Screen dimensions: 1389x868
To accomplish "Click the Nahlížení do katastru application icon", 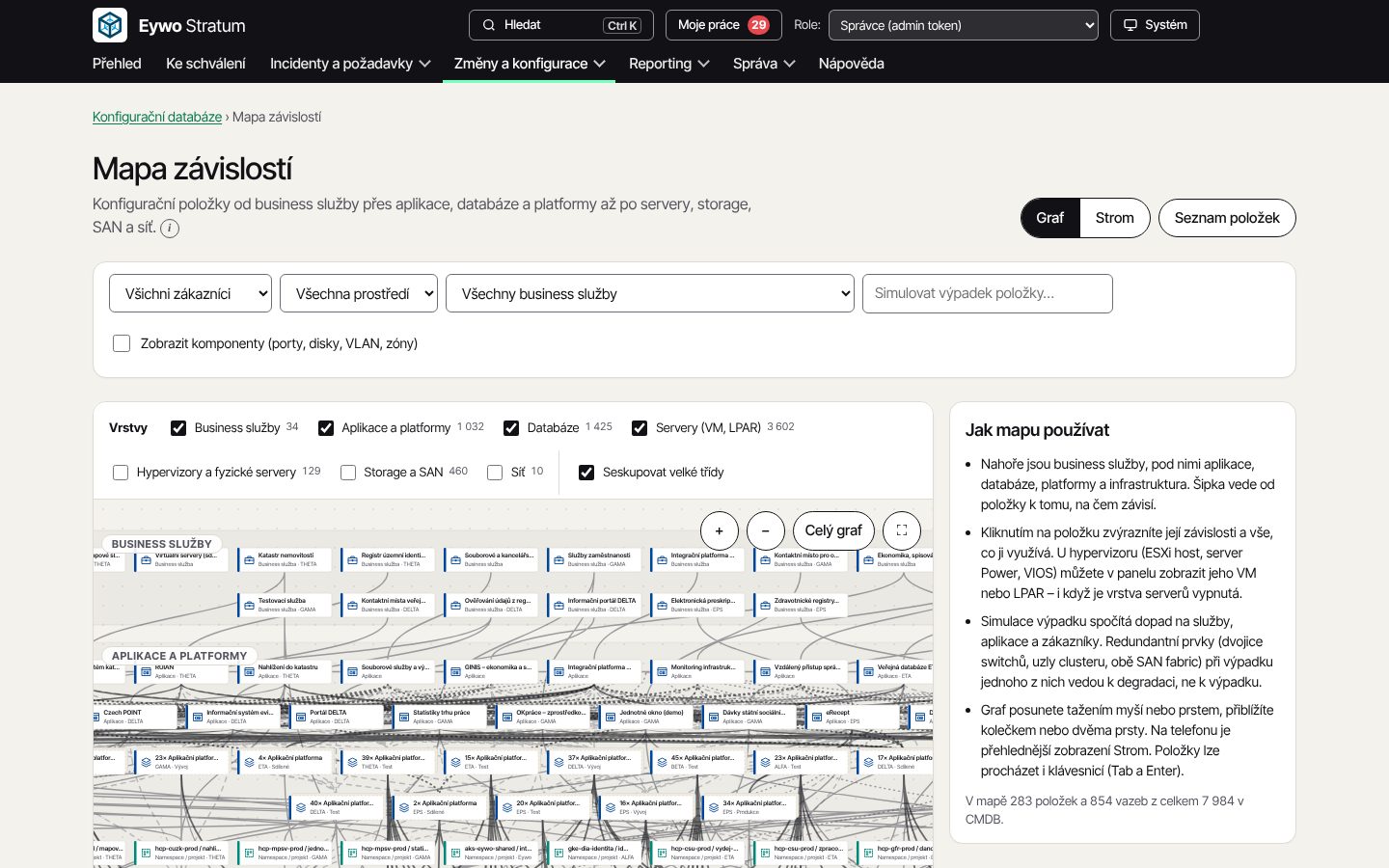I will pyautogui.click(x=249, y=671).
